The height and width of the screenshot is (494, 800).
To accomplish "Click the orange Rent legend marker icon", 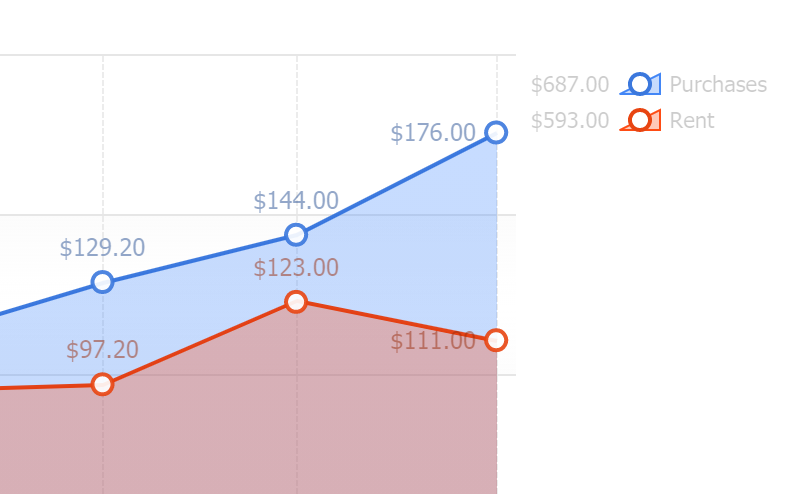I will click(x=640, y=121).
